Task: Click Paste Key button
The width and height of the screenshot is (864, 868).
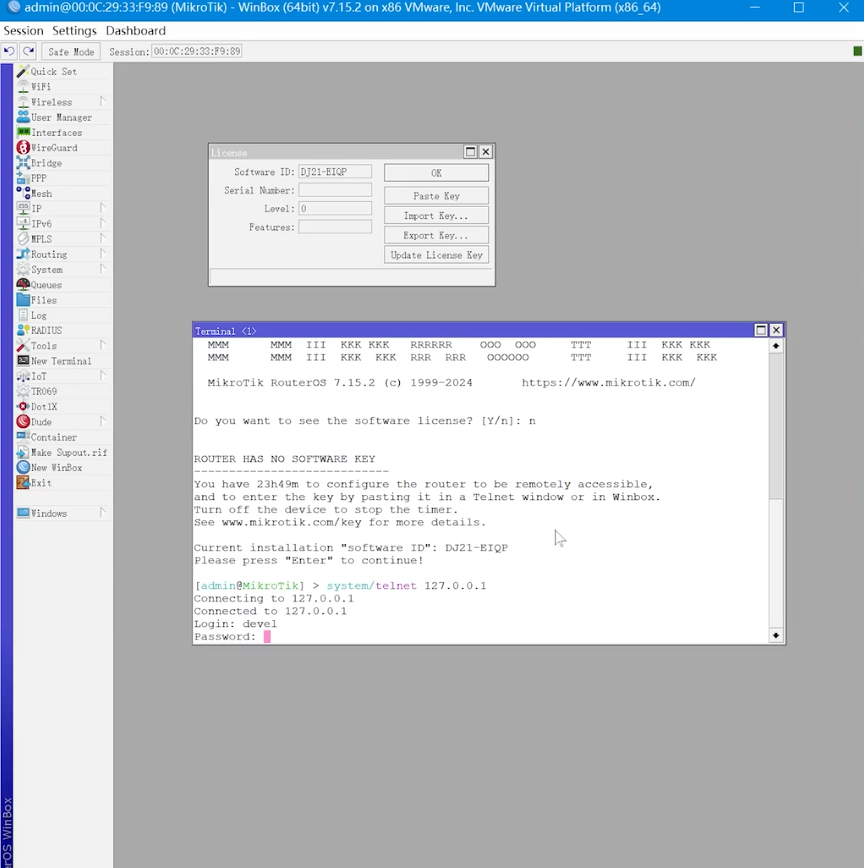Action: pyautogui.click(x=436, y=196)
